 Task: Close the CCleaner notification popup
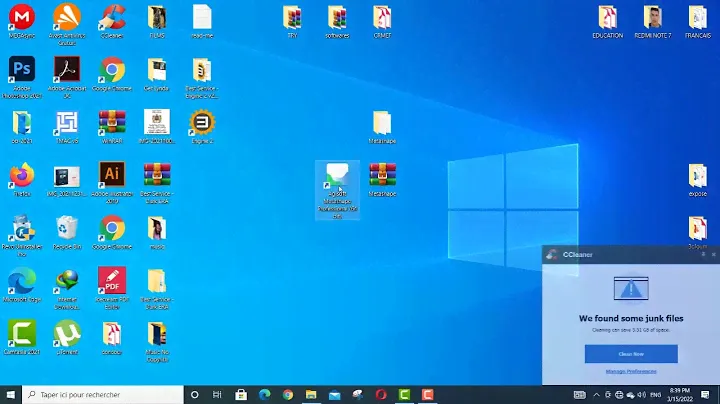(712, 255)
